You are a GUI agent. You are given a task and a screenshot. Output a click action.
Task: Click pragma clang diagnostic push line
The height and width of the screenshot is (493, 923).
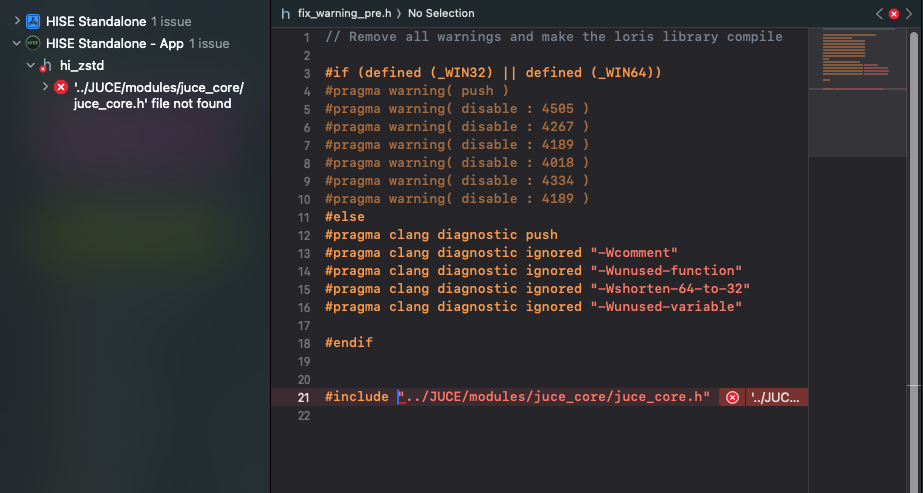click(441, 234)
